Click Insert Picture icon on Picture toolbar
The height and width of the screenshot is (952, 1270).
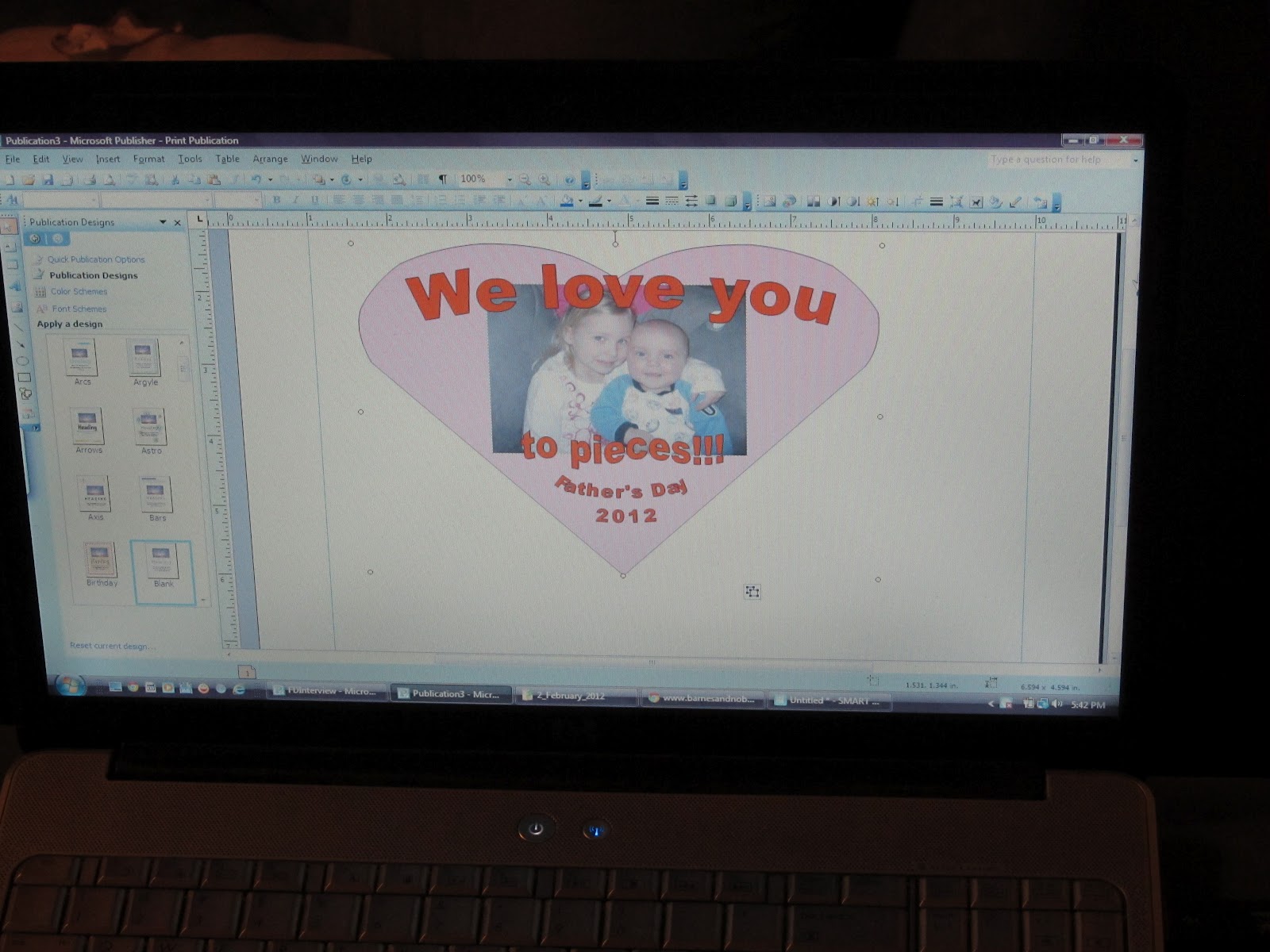(x=768, y=202)
